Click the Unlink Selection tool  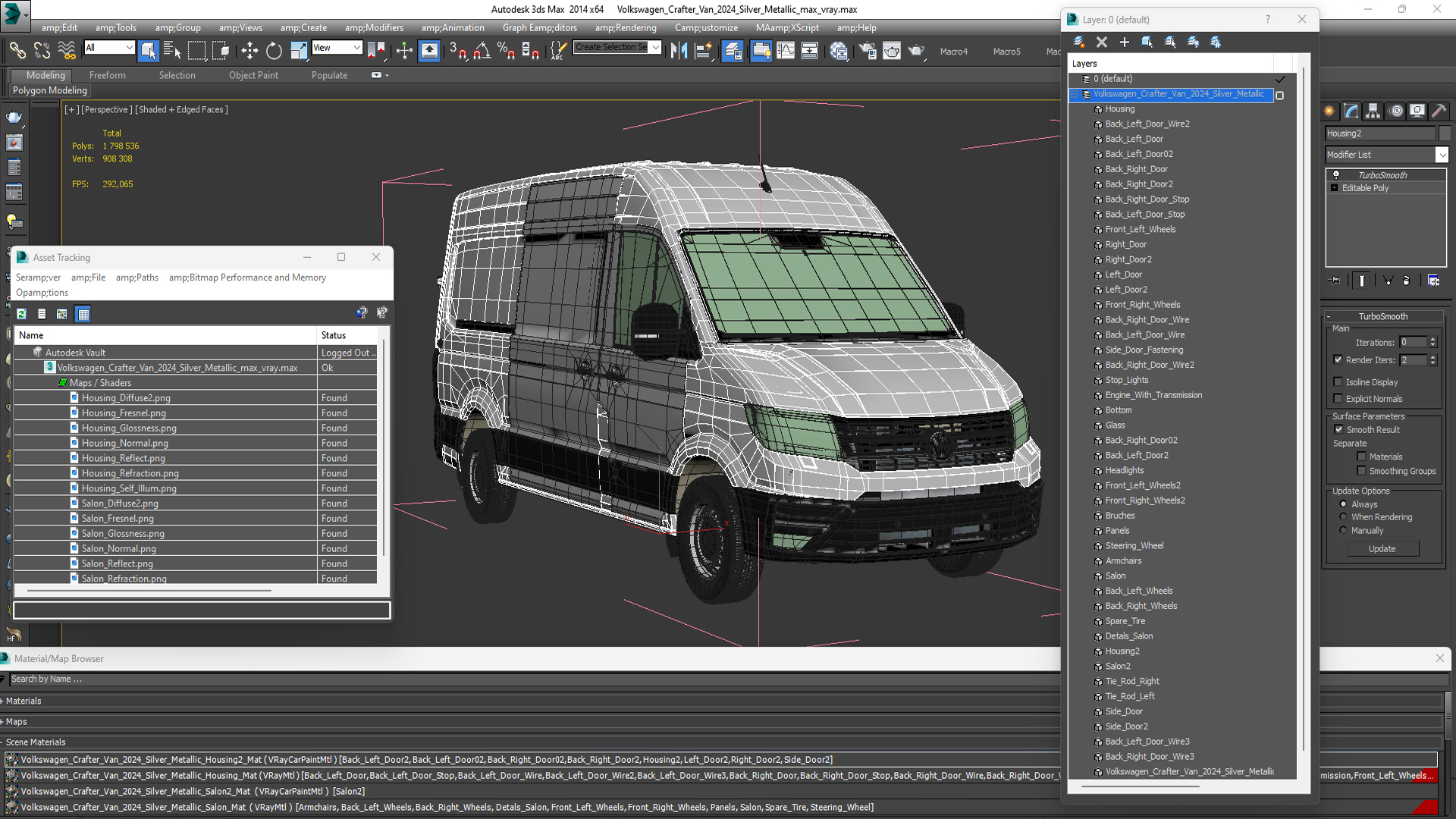pos(42,51)
